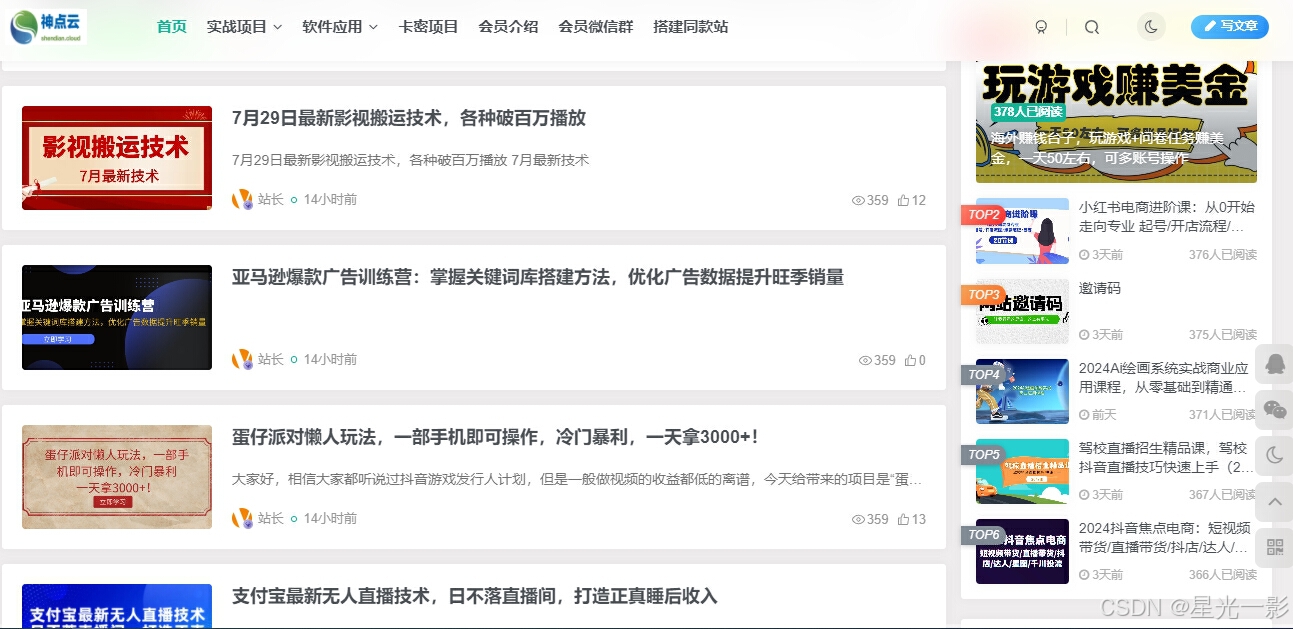Open TOP6 2024抖音焦点电商 sidebar link
Screen dimensions: 1293x629
tap(1167, 537)
